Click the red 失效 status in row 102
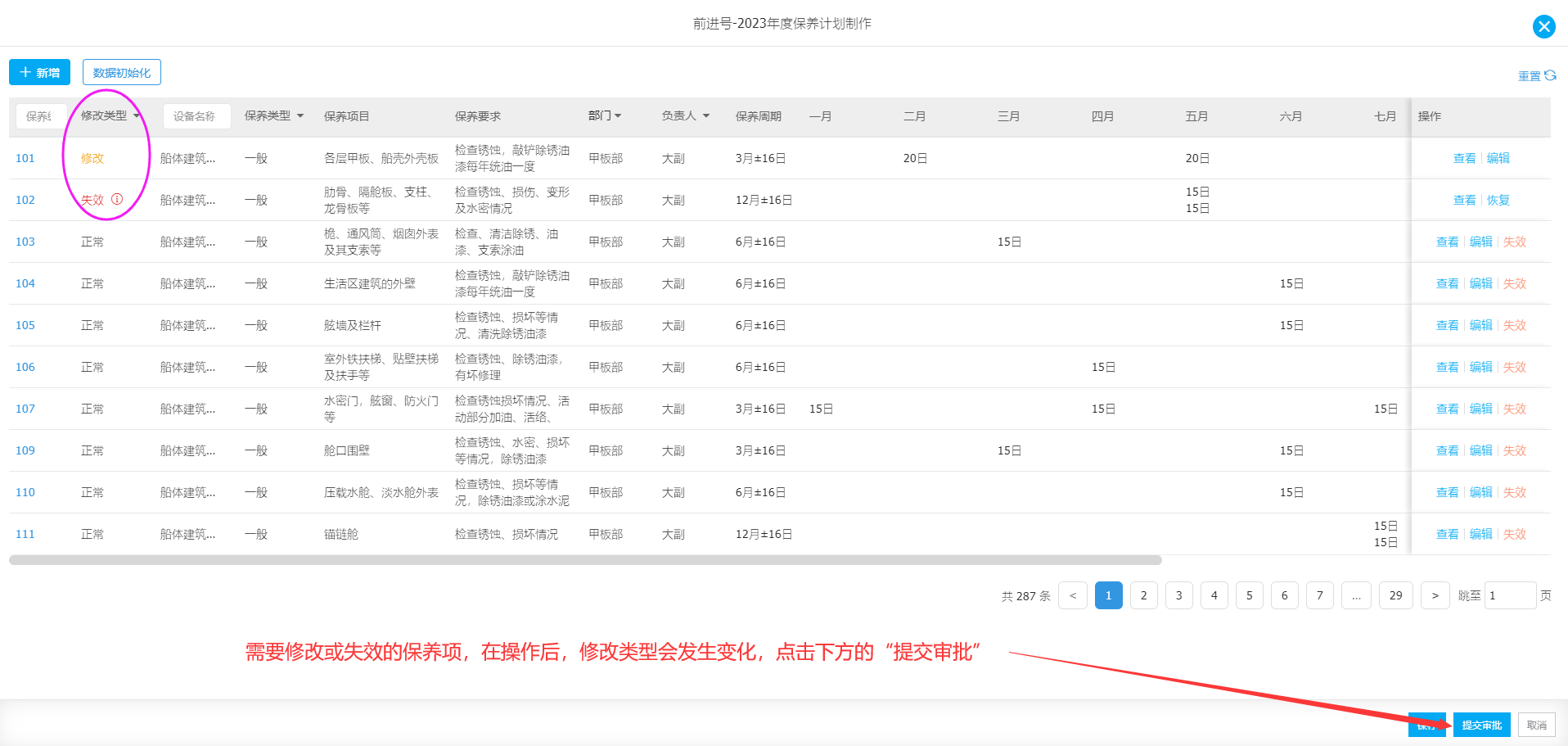 point(92,200)
